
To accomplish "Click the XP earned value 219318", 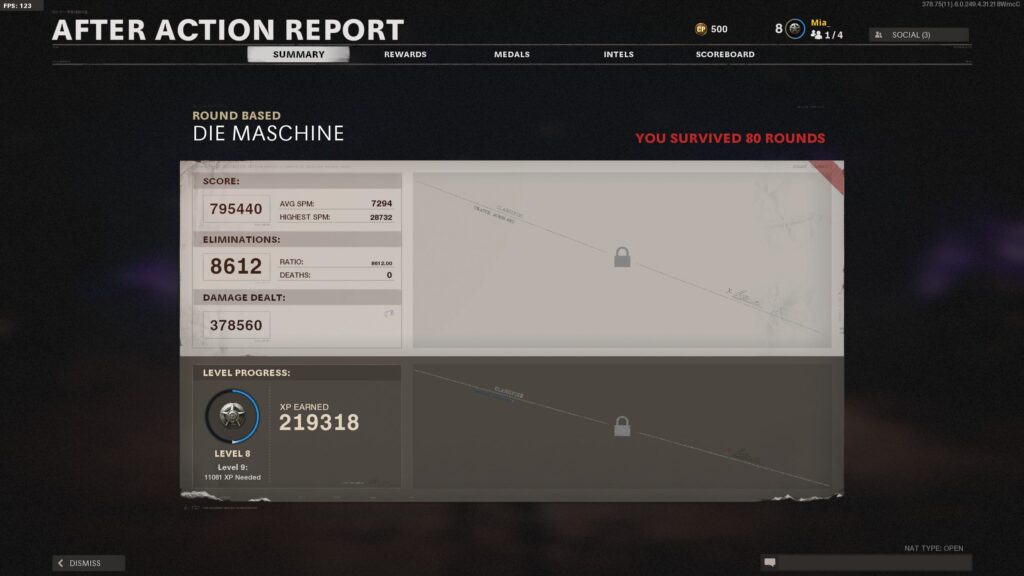I will (x=319, y=423).
